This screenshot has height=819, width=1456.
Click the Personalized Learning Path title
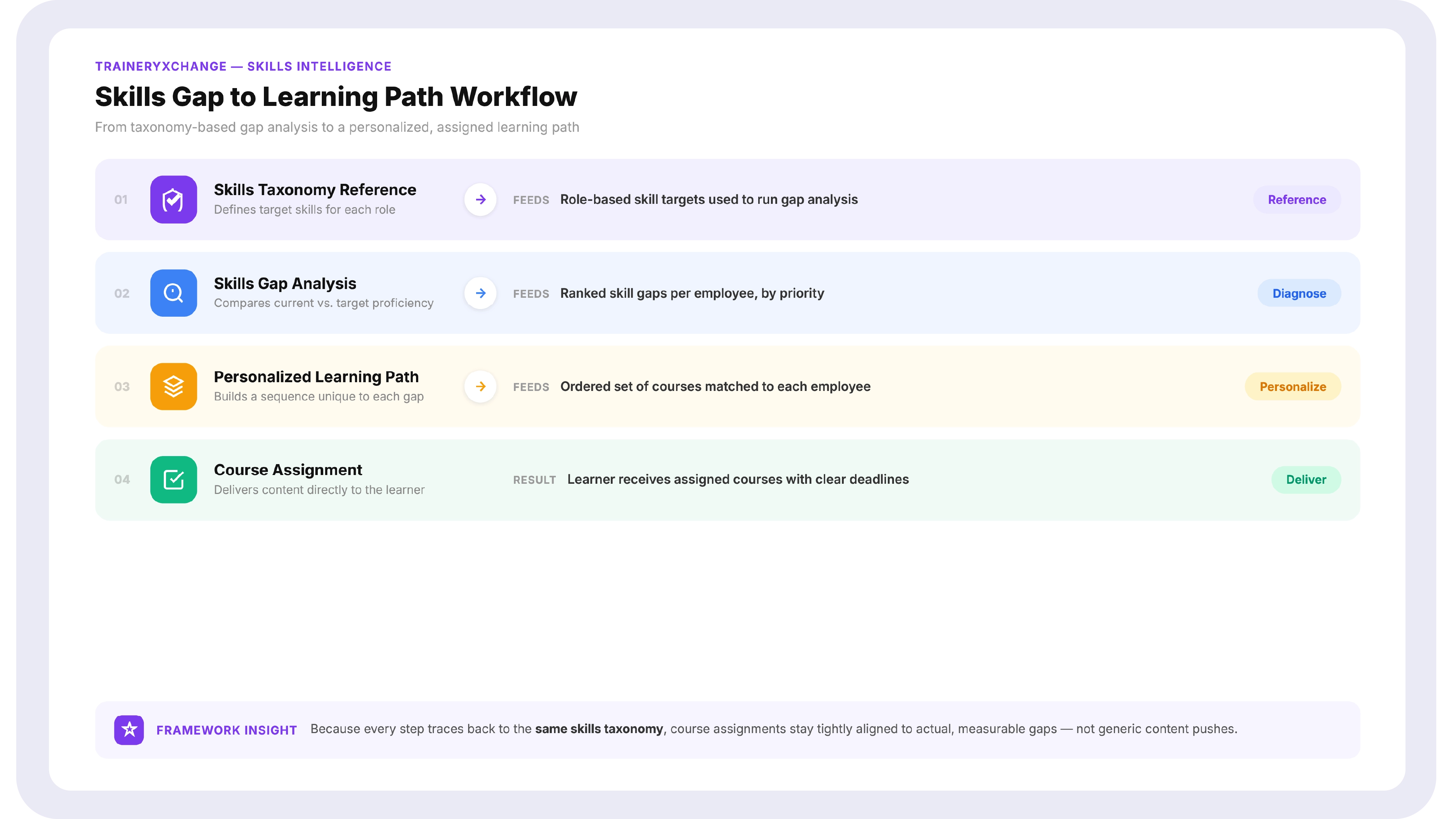(x=316, y=376)
